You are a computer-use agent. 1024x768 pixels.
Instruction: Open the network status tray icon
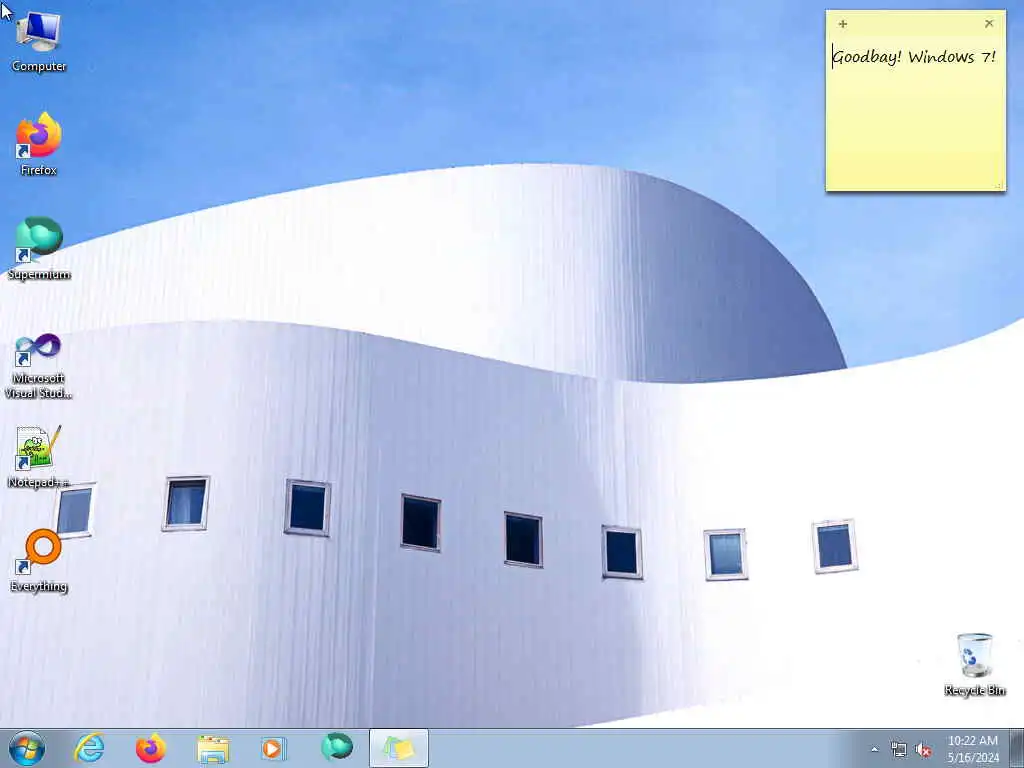click(899, 750)
